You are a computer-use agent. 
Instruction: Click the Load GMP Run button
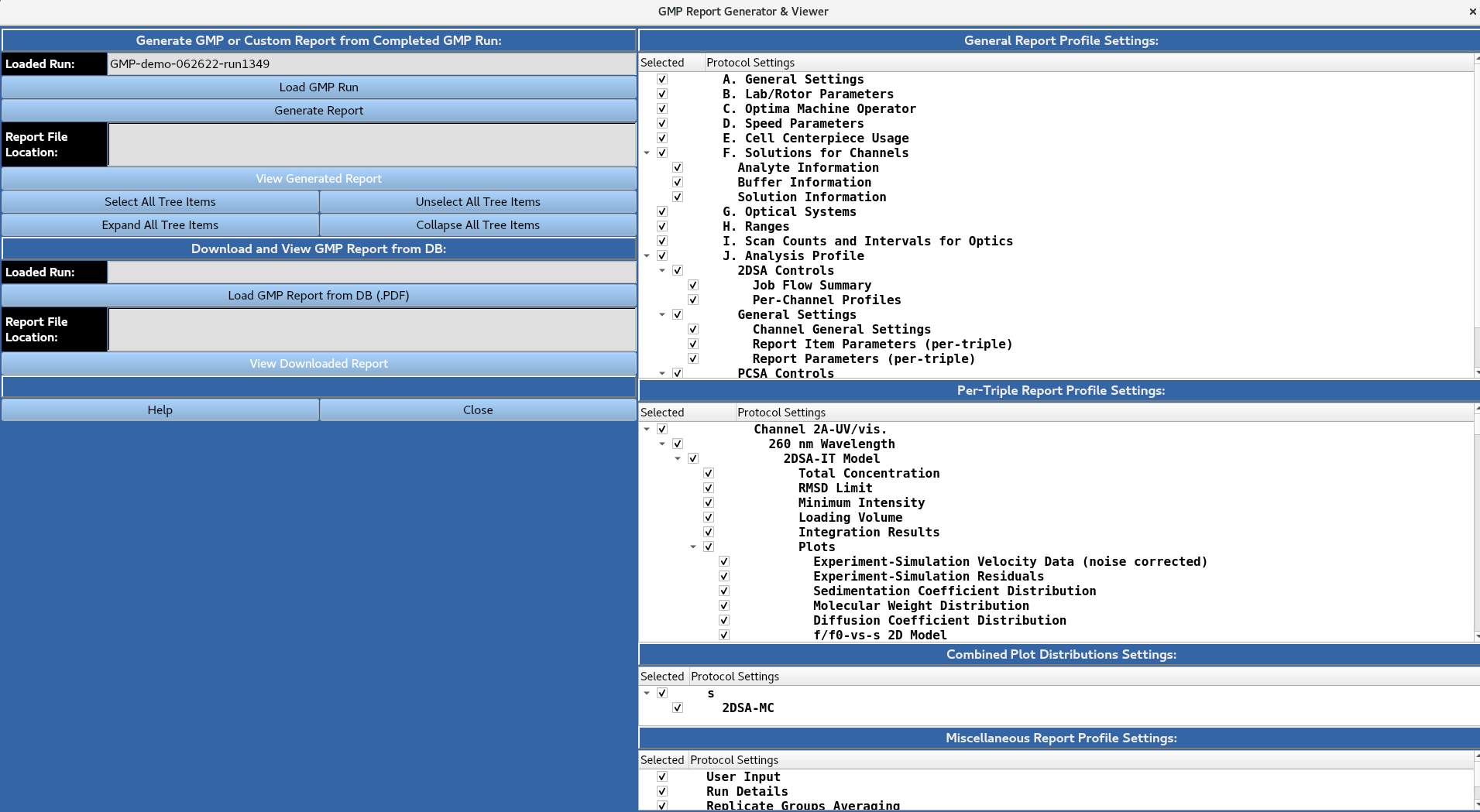pos(318,87)
